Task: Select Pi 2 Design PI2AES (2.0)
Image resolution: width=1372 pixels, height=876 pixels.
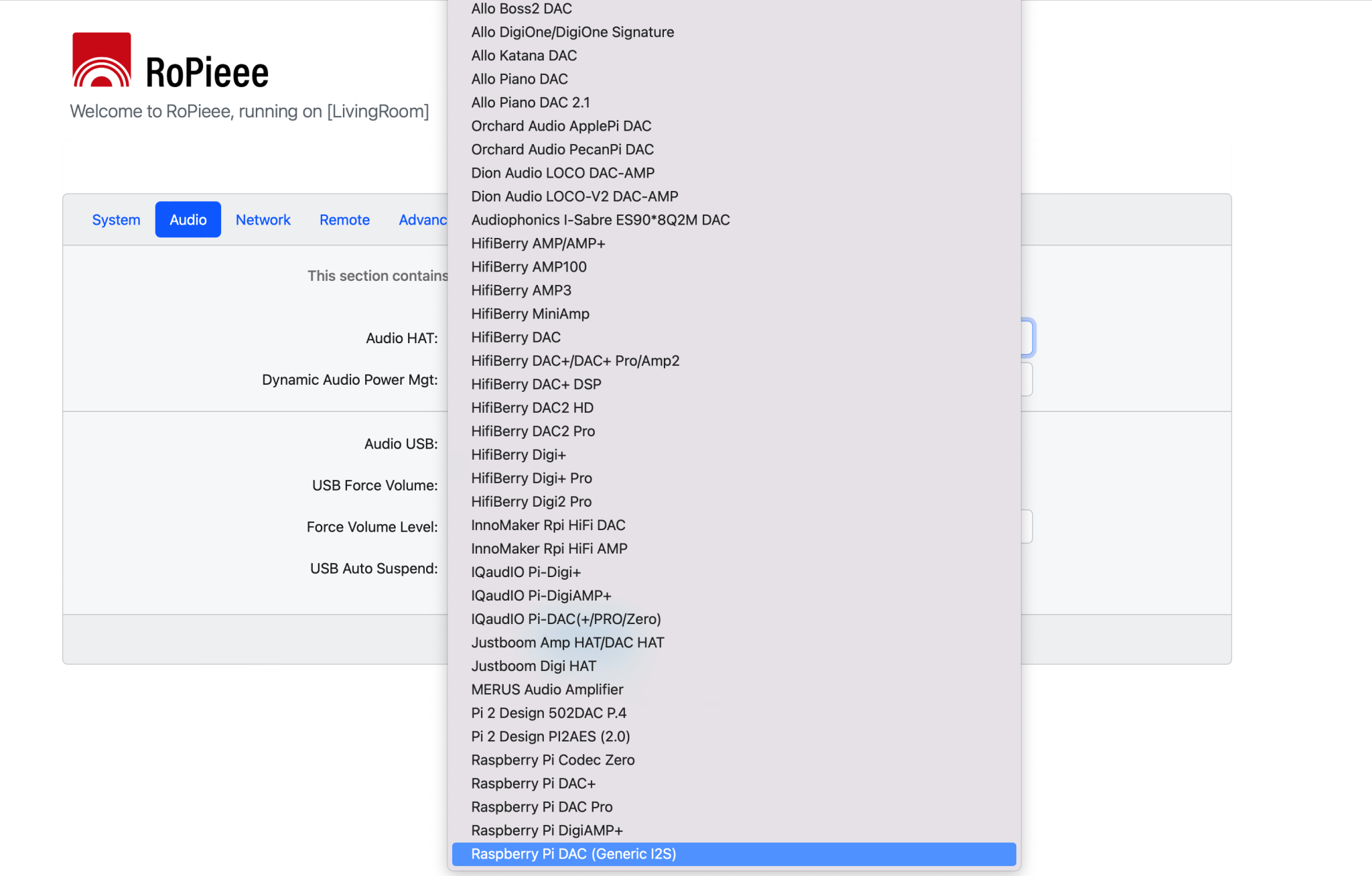Action: 734,736
